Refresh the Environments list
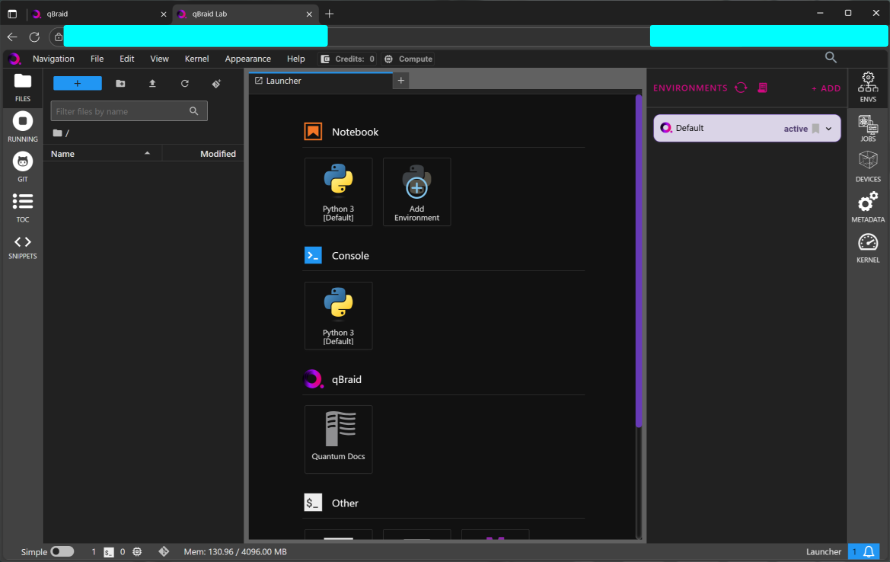Viewport: 890px width, 562px height. click(x=741, y=87)
